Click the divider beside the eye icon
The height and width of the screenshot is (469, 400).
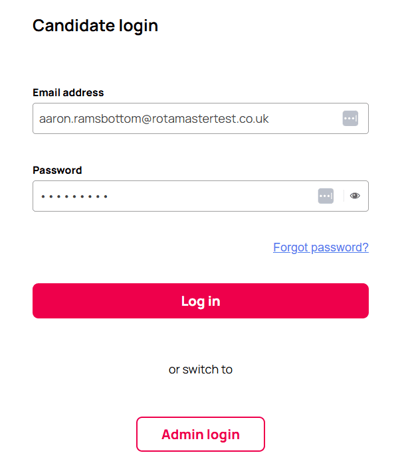point(343,196)
